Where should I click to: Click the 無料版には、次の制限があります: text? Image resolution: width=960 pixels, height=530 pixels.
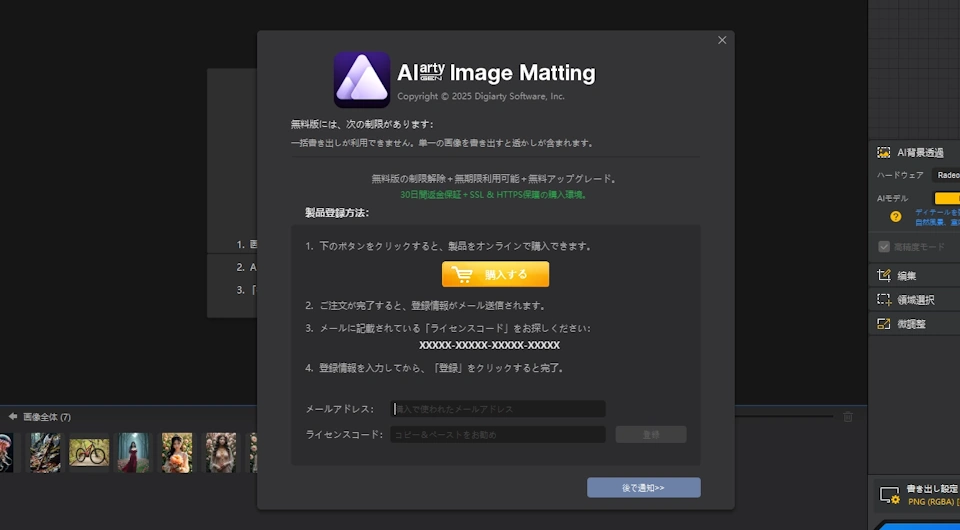point(362,124)
